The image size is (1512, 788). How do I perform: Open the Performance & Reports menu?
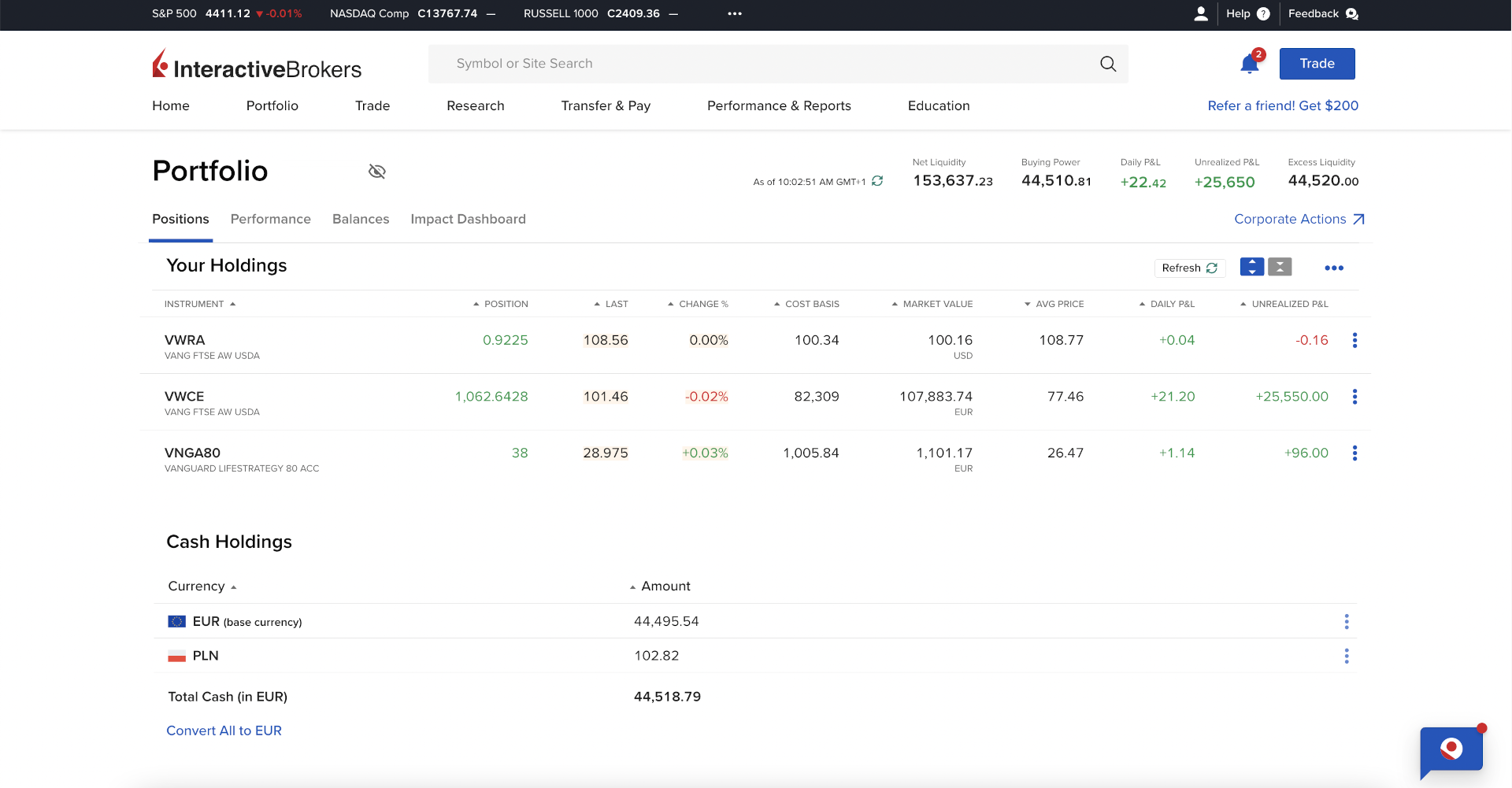pyautogui.click(x=779, y=105)
